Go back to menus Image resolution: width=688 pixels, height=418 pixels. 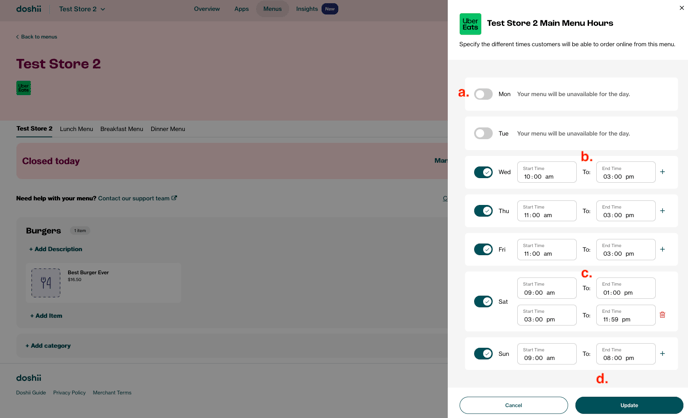click(x=37, y=37)
